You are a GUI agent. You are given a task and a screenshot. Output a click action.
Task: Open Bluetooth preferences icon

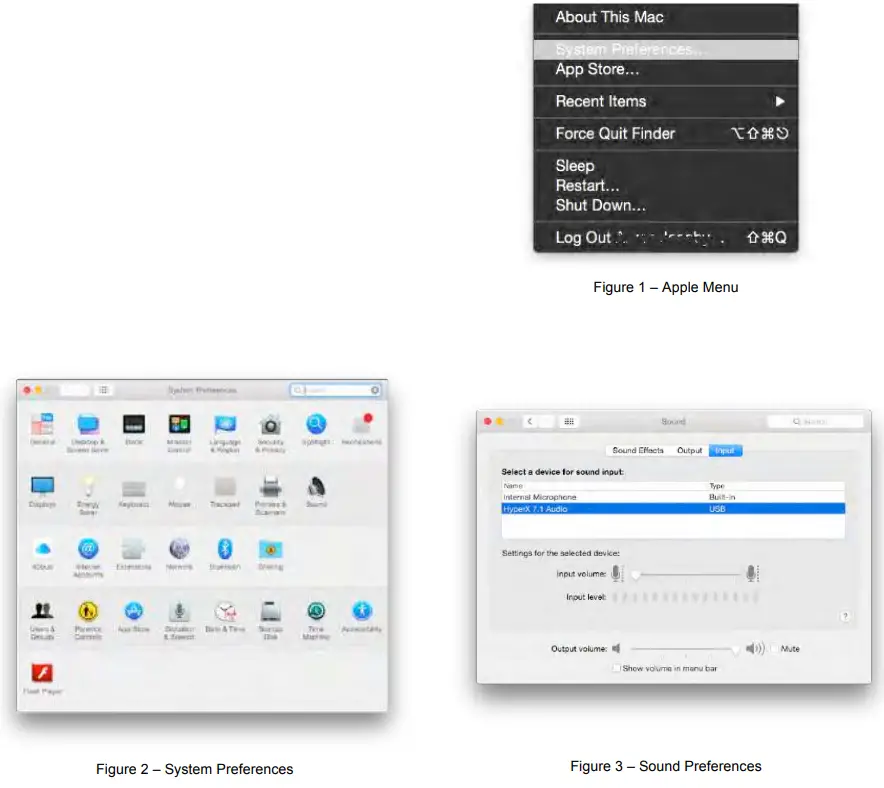tap(225, 548)
